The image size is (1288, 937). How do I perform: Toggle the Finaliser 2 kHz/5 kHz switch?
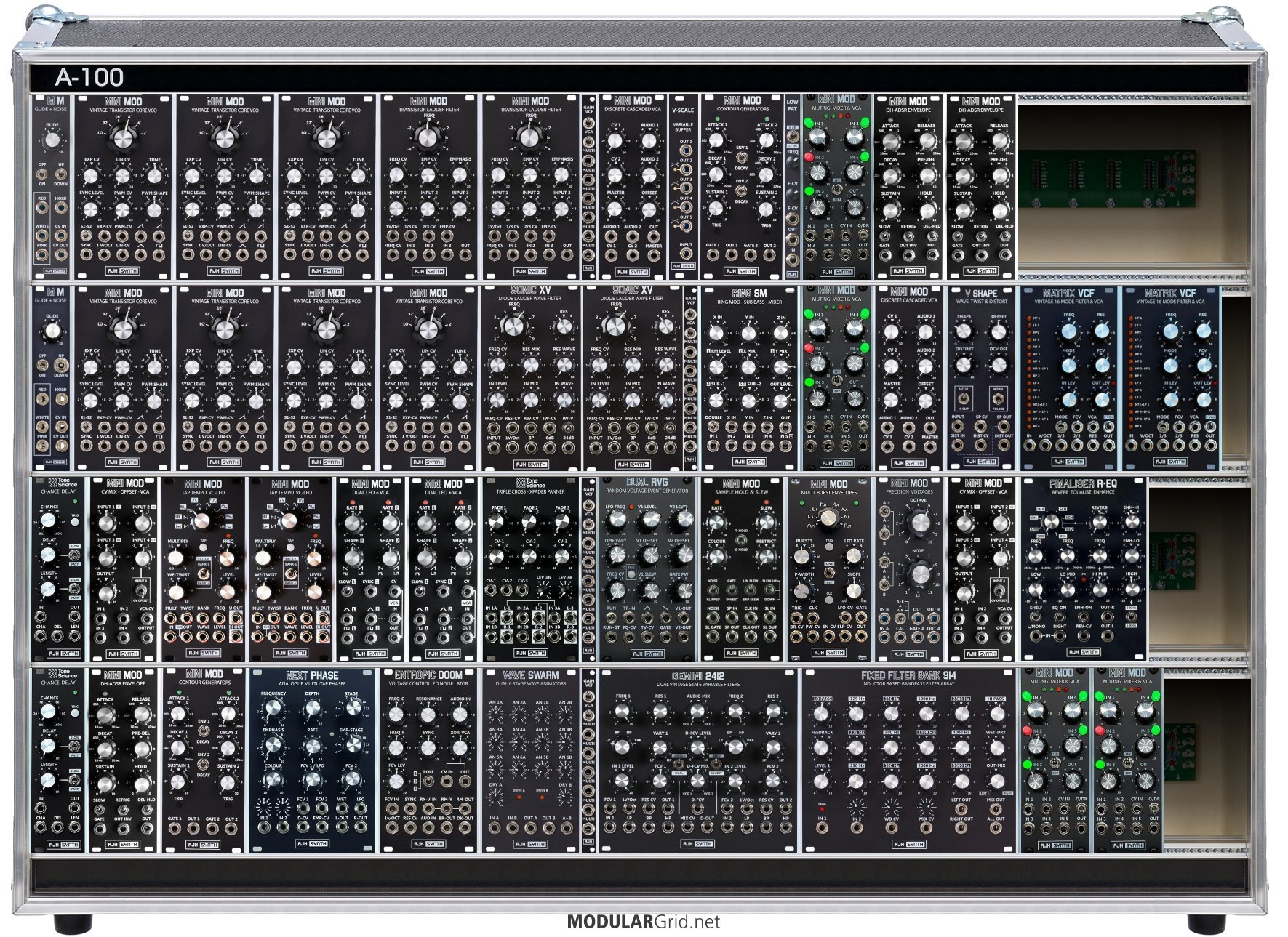[1131, 616]
